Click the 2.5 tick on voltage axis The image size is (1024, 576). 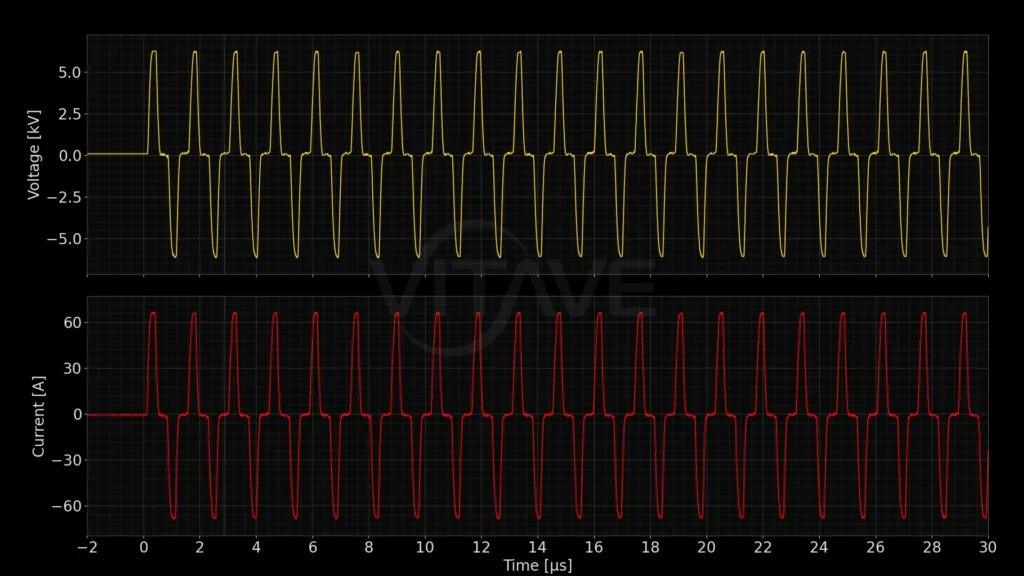tap(69, 114)
